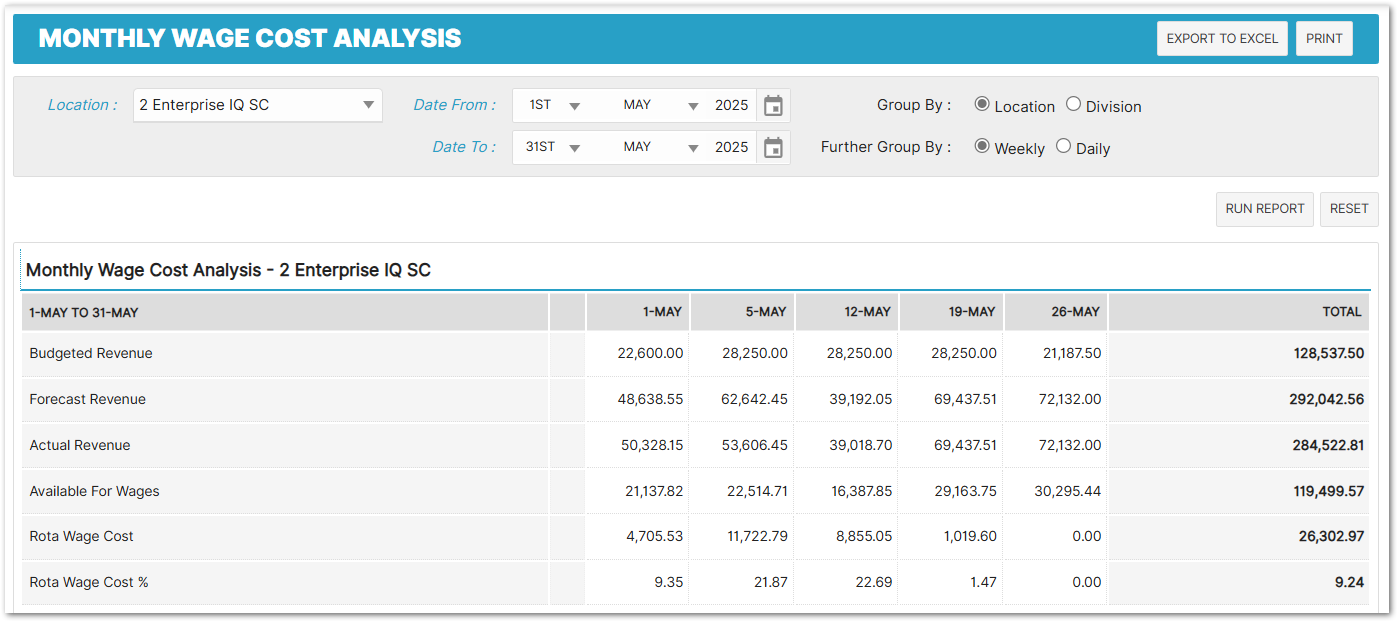Select the Location group-by radio button
1398x622 pixels.
[x=982, y=104]
